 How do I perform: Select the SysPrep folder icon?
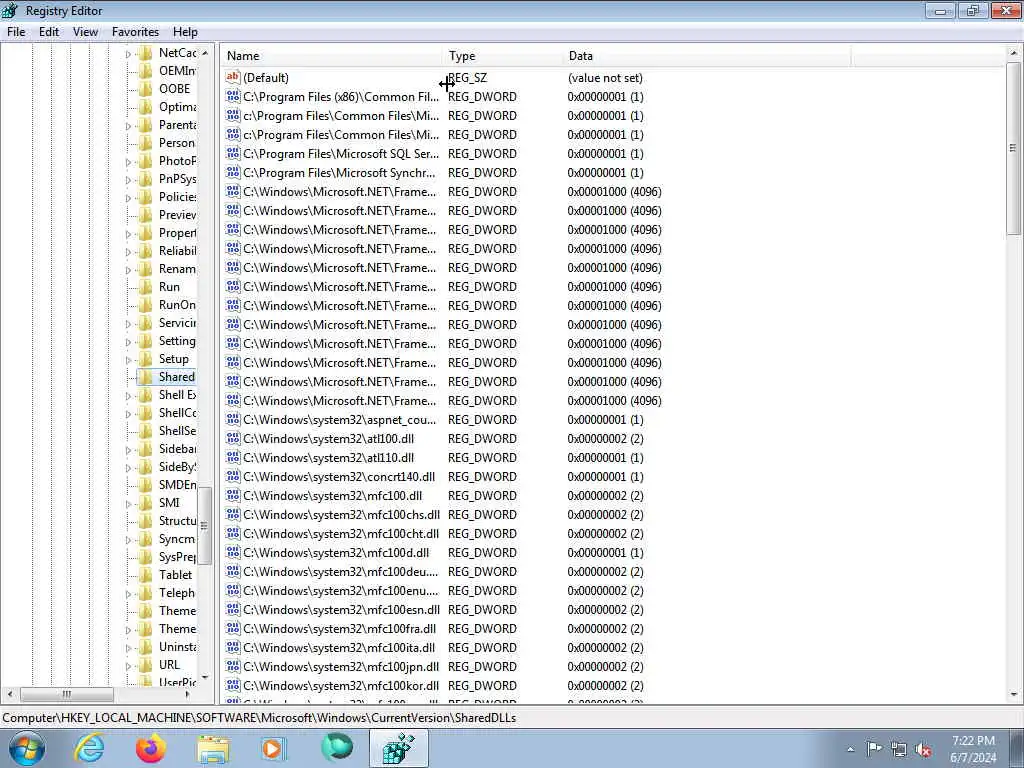[146, 557]
